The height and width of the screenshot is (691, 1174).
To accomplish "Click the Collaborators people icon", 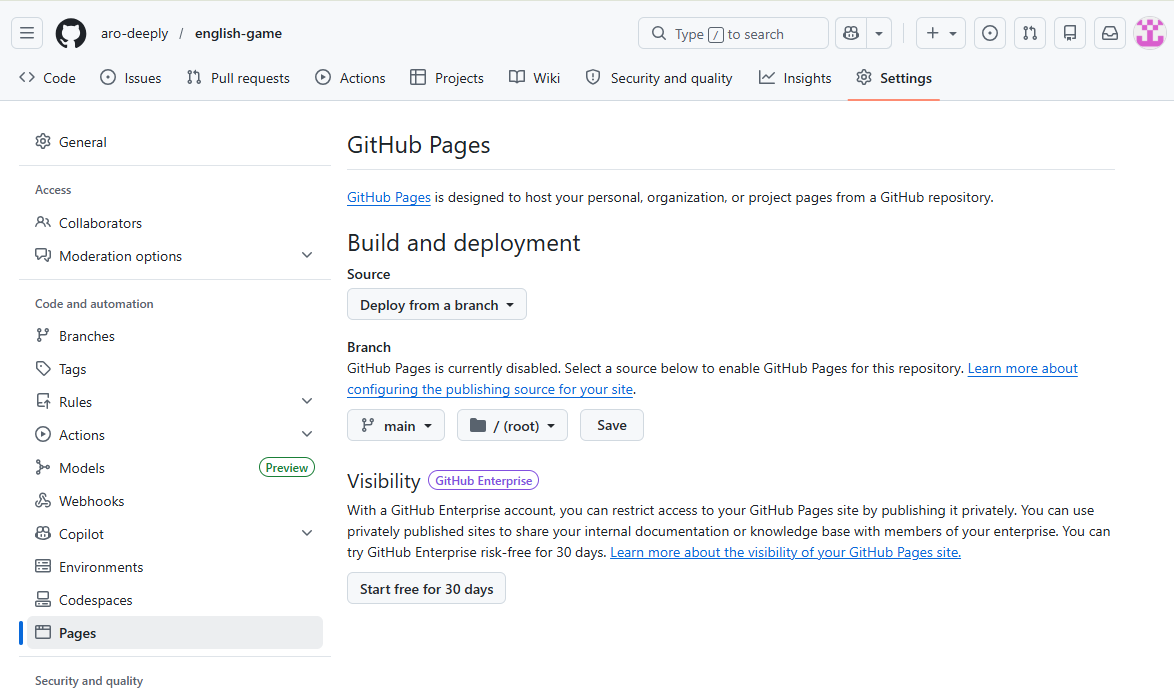I will [43, 222].
